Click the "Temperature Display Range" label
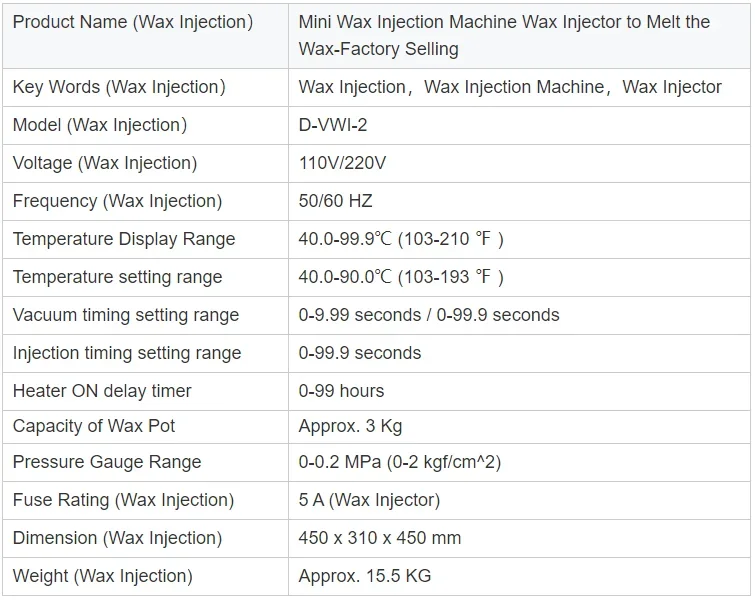Screen dimensions: 755x600 124,239
